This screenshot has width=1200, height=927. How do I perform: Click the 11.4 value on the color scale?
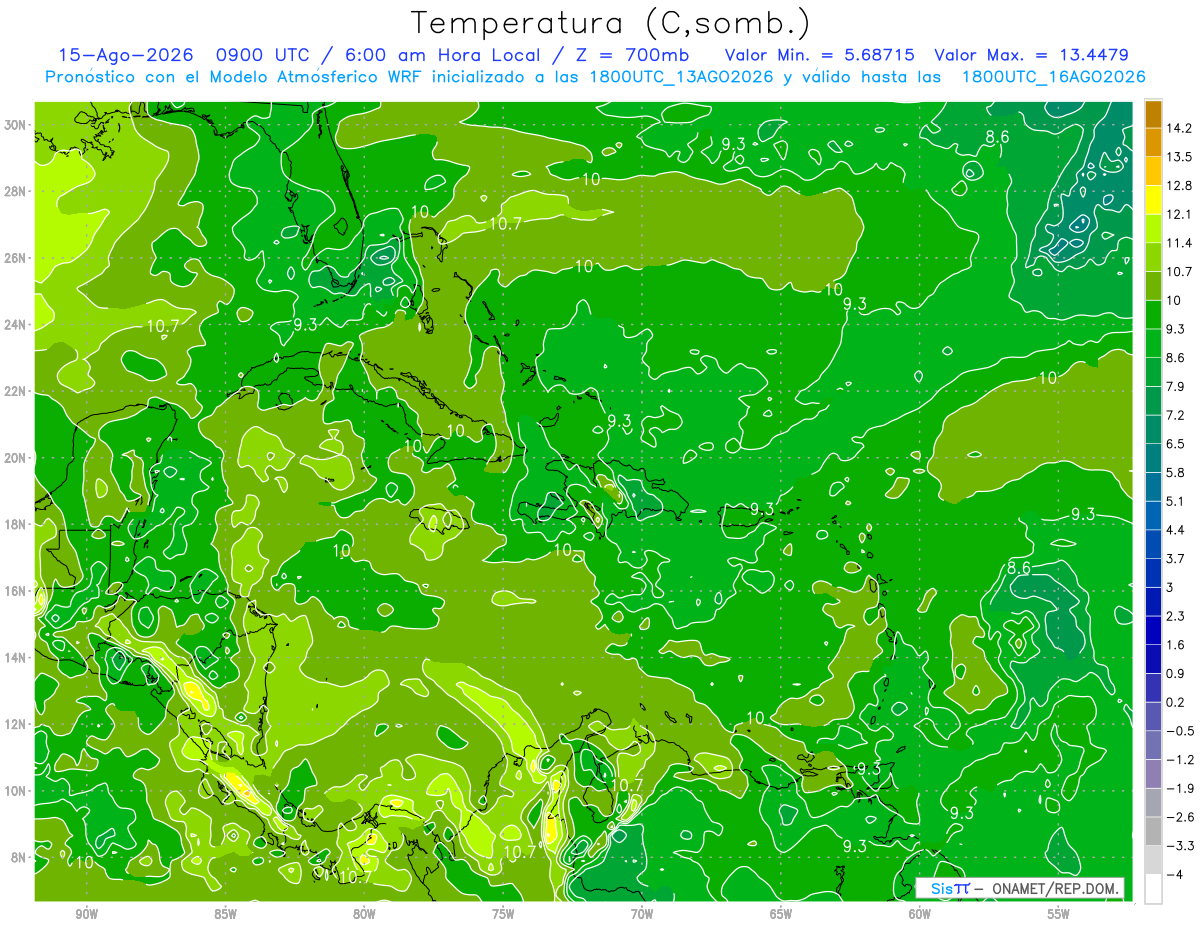1180,243
